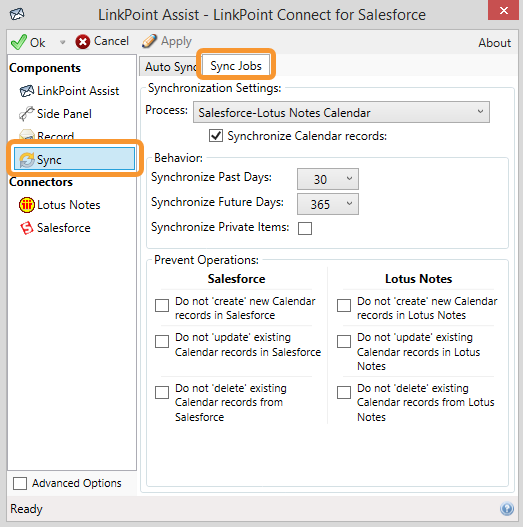Select Record in Components list
Screen dimensions: 523x527
click(x=55, y=136)
